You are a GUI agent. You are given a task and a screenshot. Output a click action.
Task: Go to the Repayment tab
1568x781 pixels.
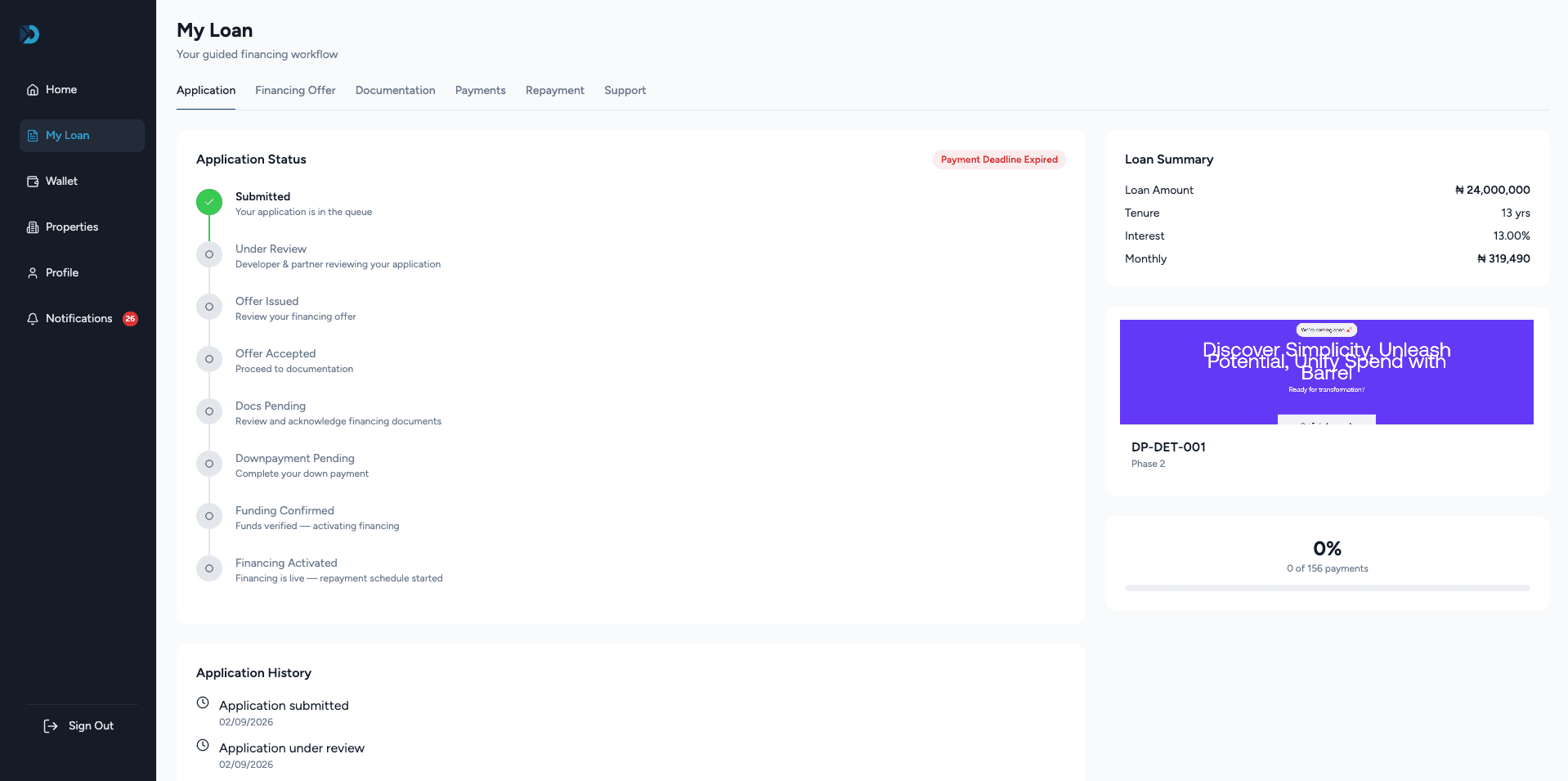tap(555, 91)
